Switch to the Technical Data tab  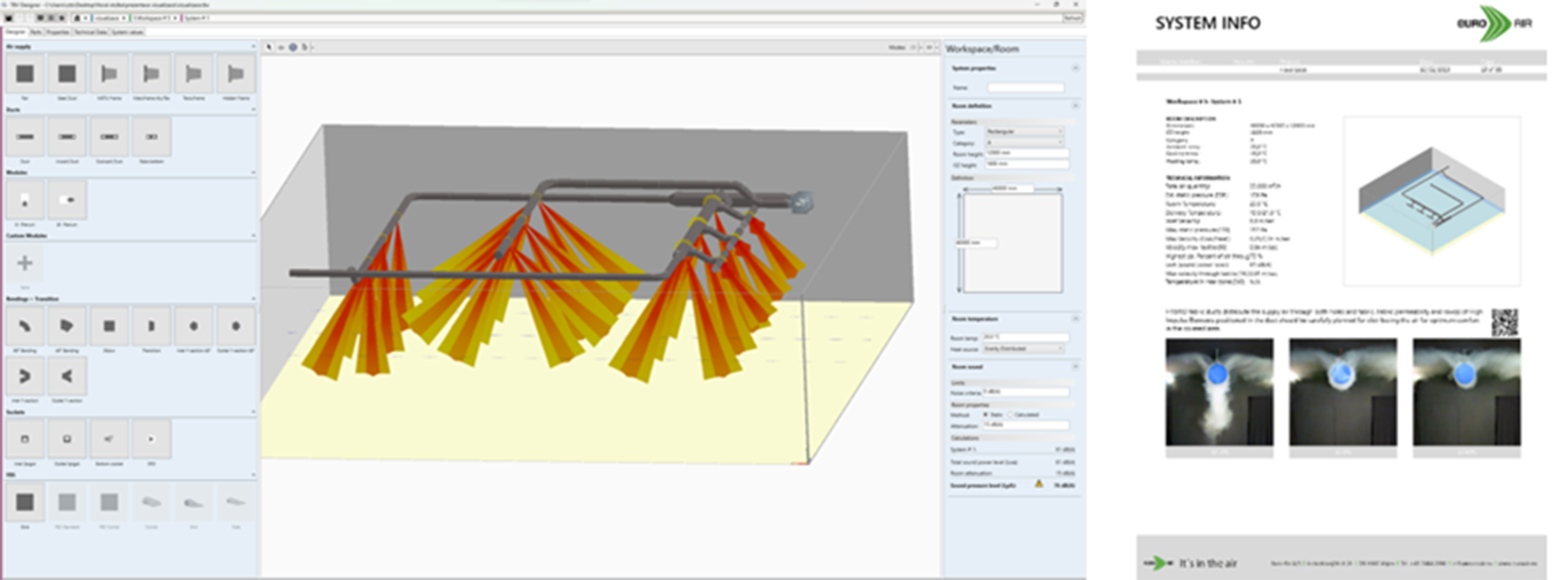click(90, 32)
